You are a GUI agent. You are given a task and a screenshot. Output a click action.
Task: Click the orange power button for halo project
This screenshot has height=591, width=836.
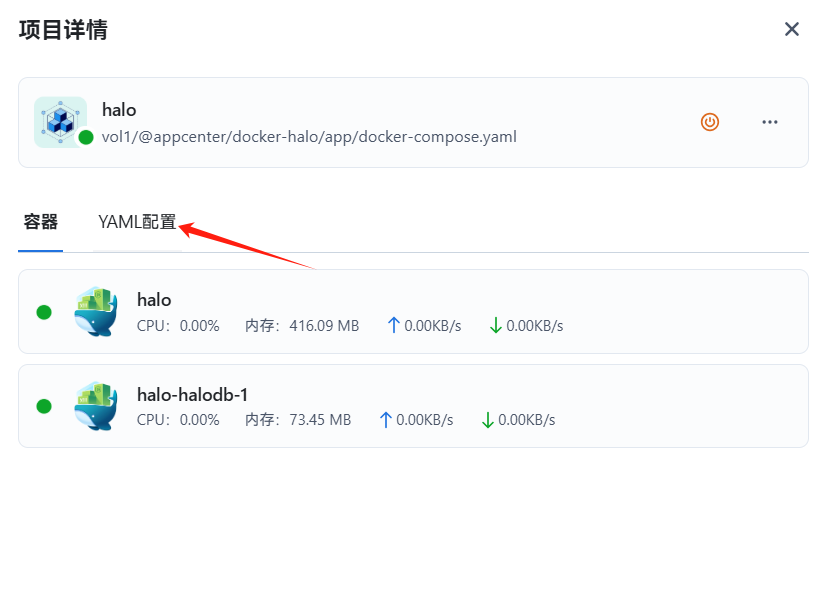[x=710, y=122]
